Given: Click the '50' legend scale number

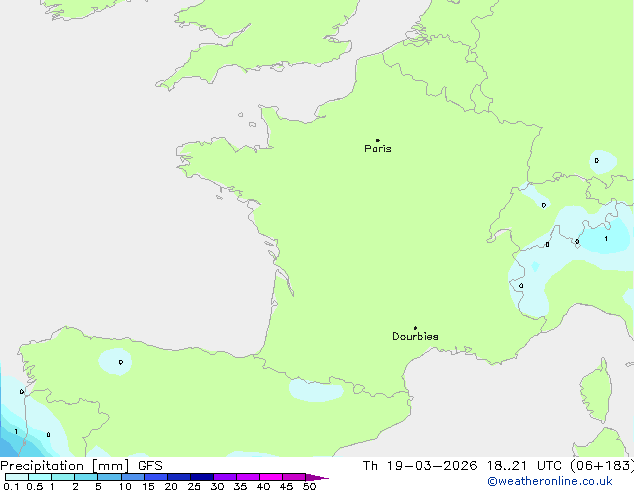Looking at the screenshot, I should click(x=309, y=486).
